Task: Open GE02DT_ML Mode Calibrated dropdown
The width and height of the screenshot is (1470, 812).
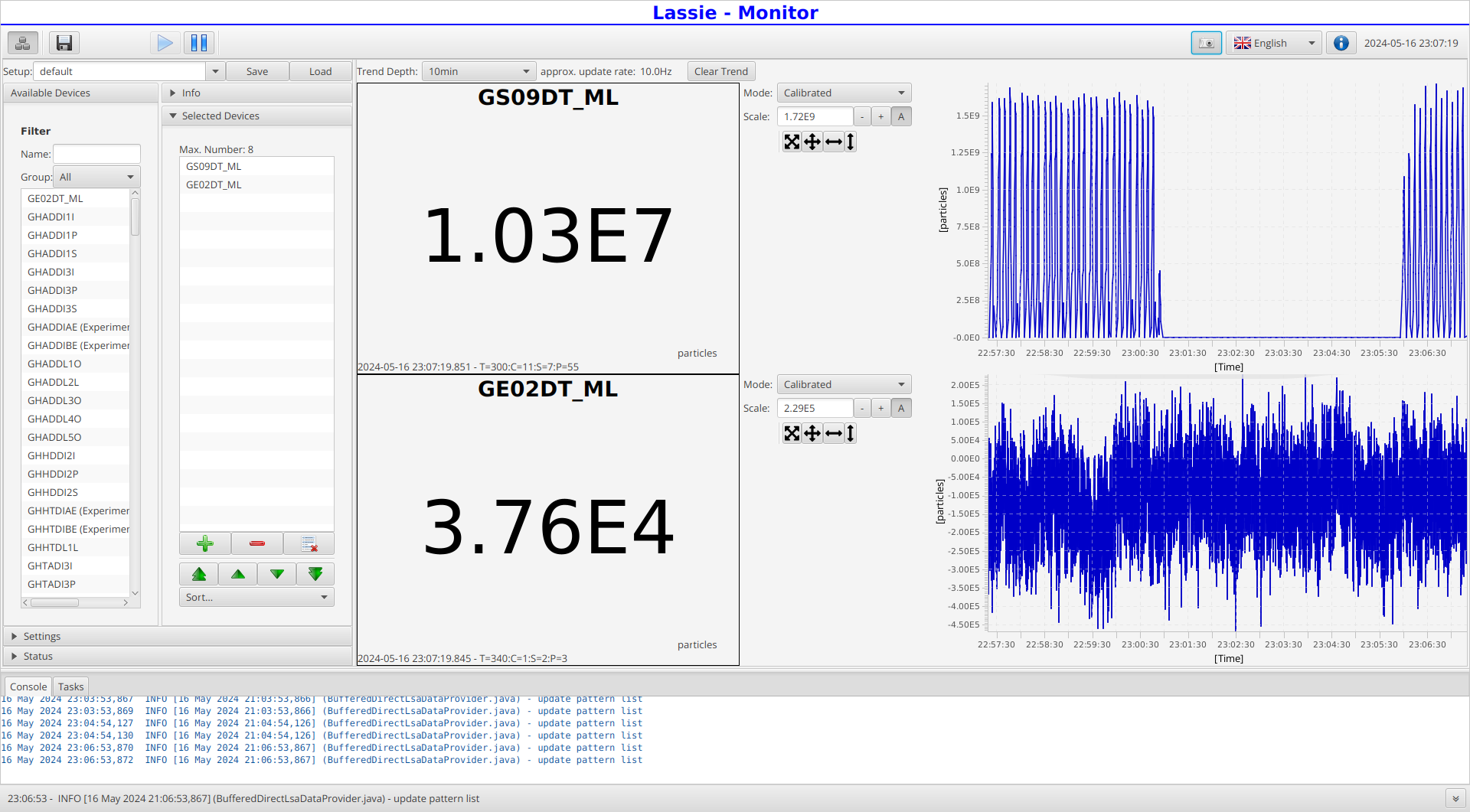Action: 844,384
